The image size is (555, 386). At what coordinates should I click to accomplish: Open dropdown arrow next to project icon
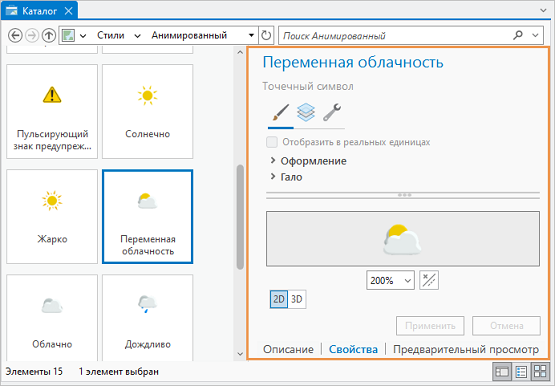click(x=83, y=36)
